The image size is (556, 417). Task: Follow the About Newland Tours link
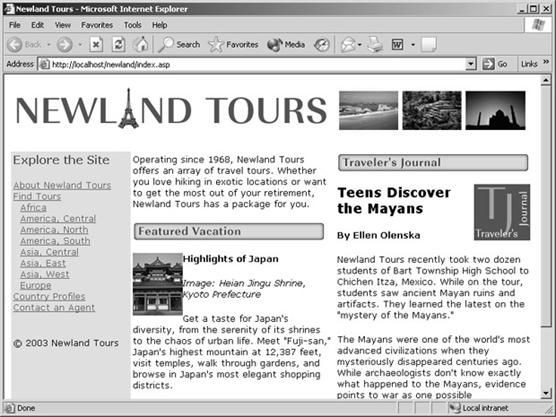62,185
